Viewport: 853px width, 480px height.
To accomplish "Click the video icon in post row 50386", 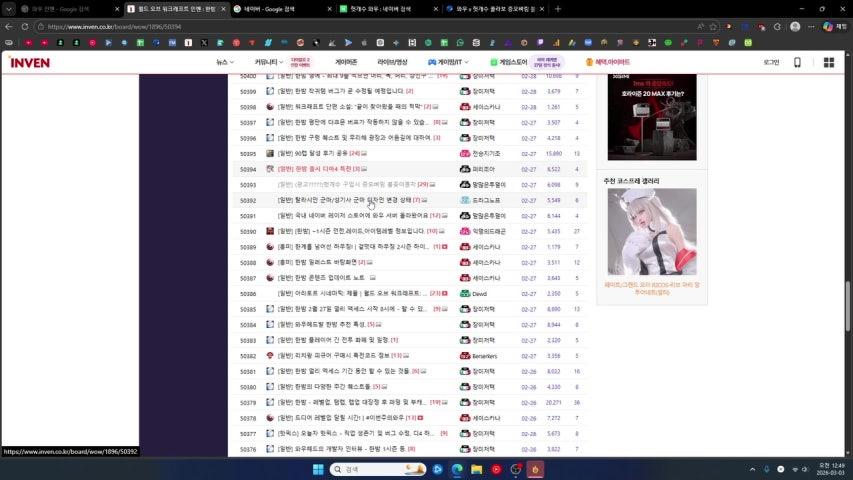I will [x=444, y=293].
